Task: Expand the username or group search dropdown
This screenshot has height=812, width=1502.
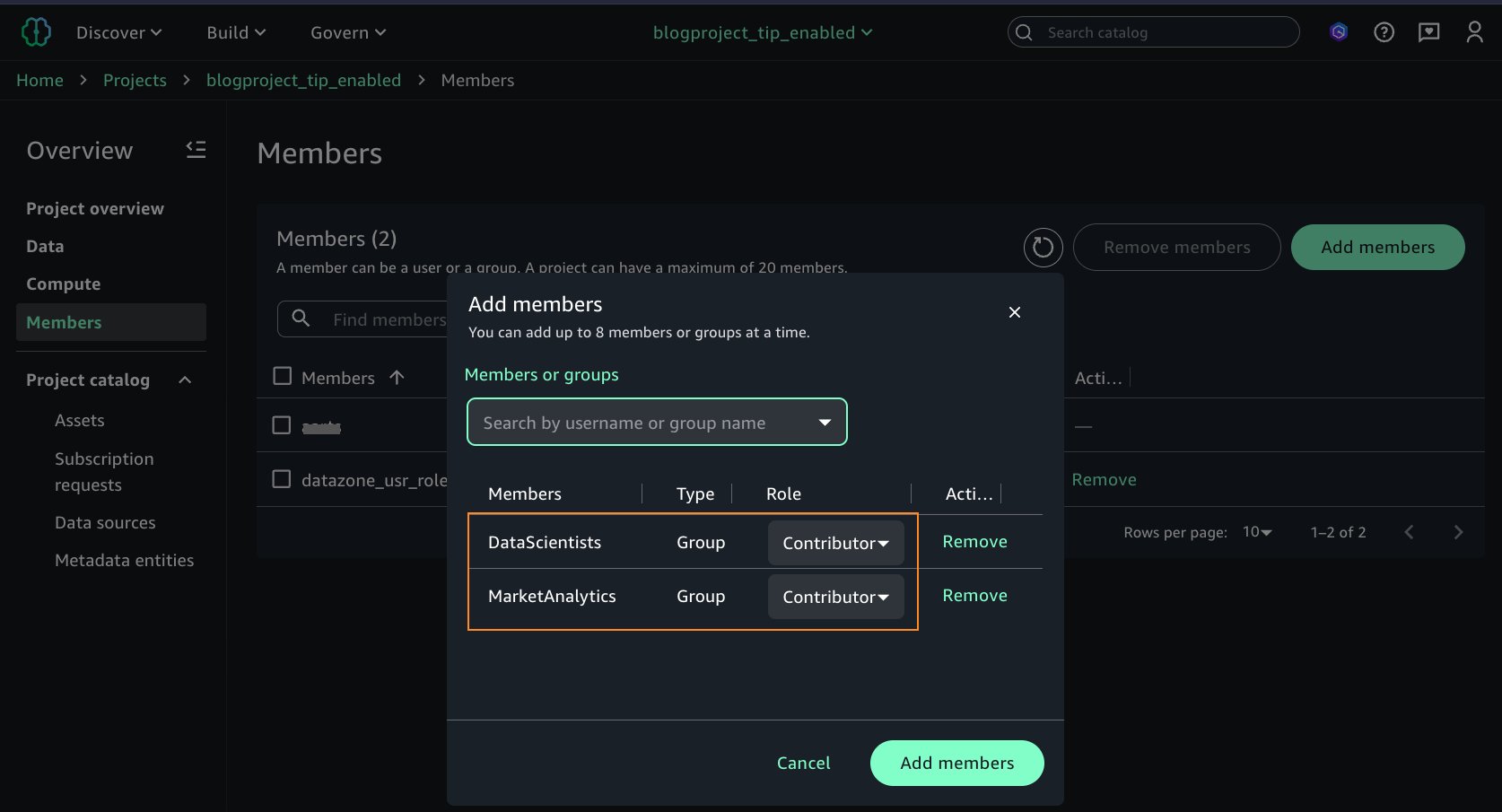Action: [x=824, y=423]
